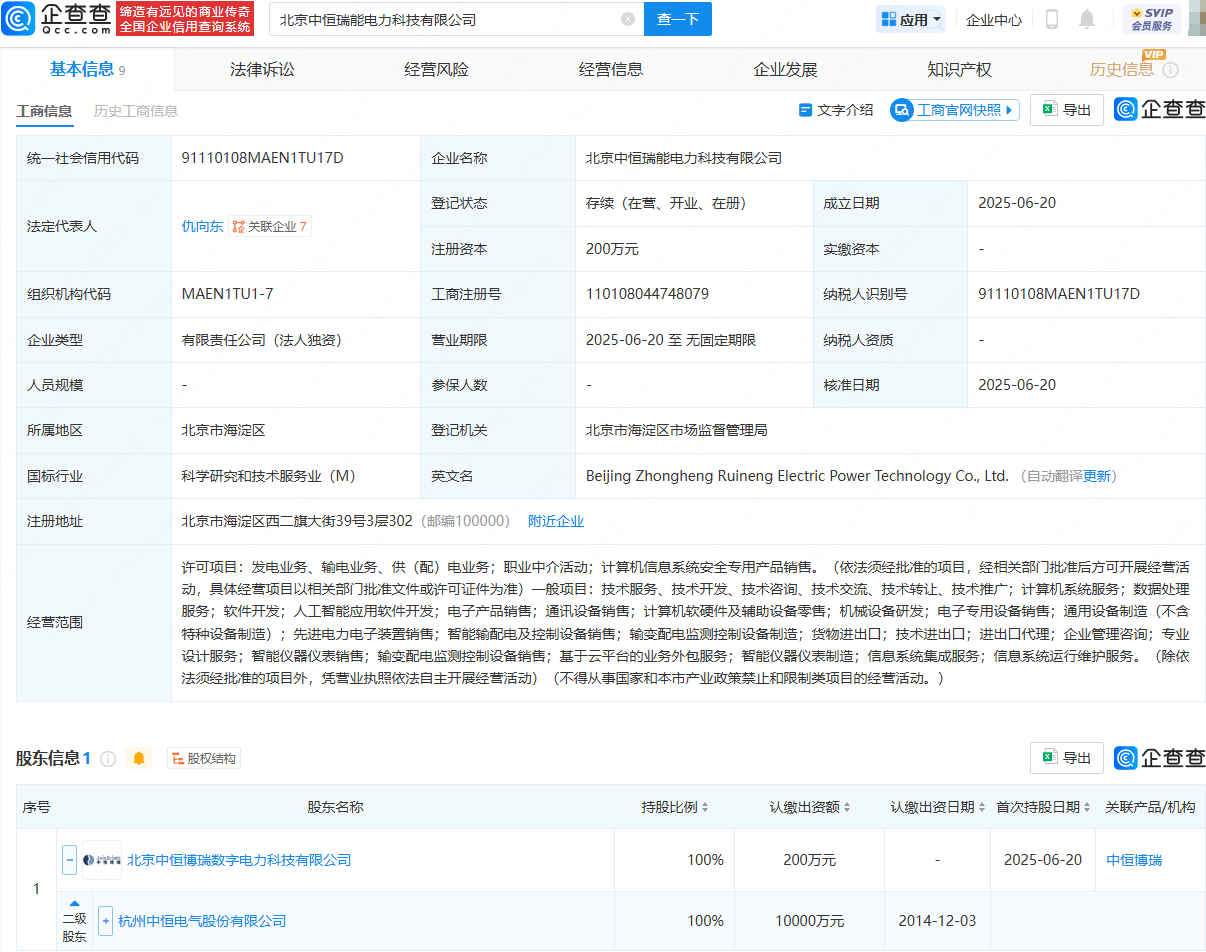The width and height of the screenshot is (1206, 952).
Task: Click the 2014-12-03 date cell
Action: tap(937, 921)
